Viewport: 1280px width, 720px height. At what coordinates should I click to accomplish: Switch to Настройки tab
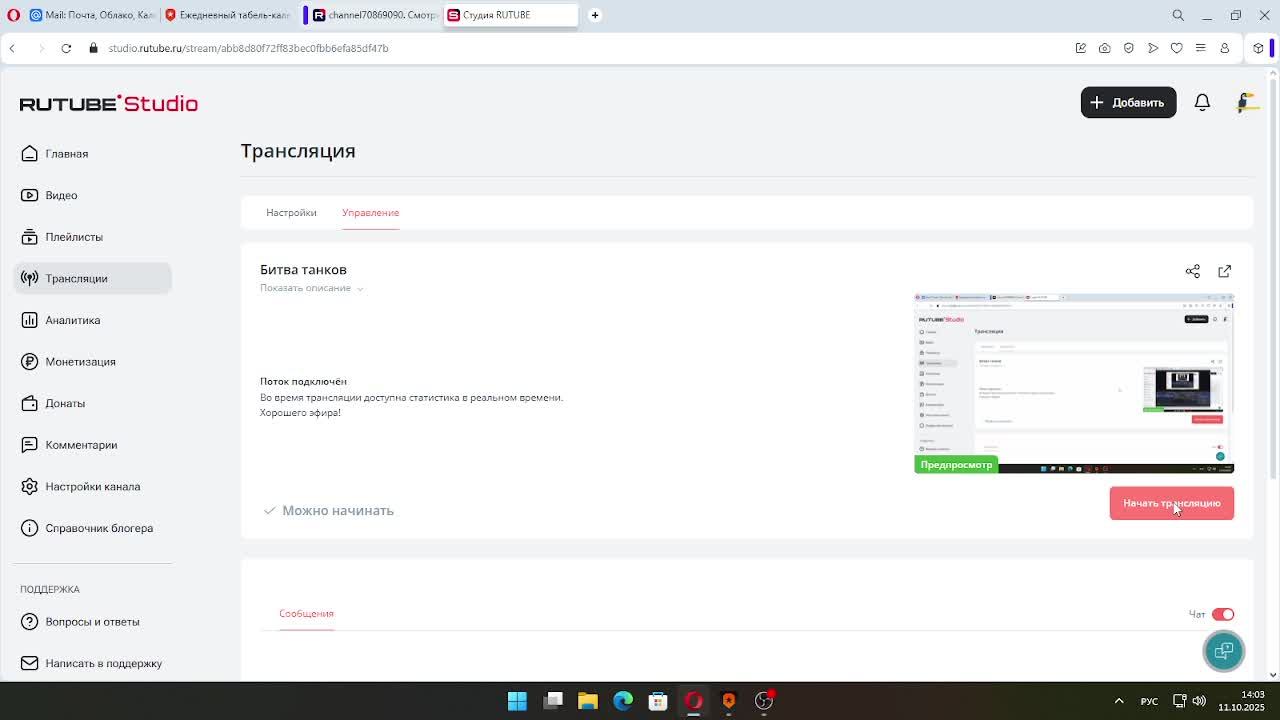coord(291,212)
